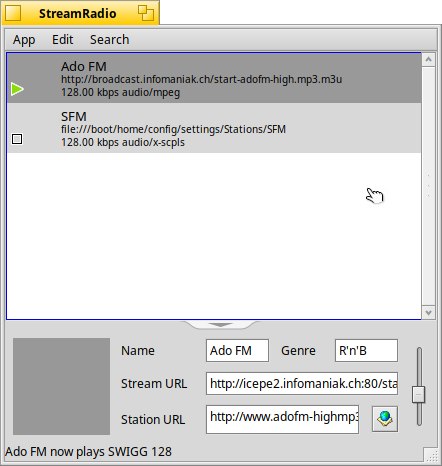The height and width of the screenshot is (466, 442).
Task: Open the Edit menu
Action: pyautogui.click(x=62, y=40)
